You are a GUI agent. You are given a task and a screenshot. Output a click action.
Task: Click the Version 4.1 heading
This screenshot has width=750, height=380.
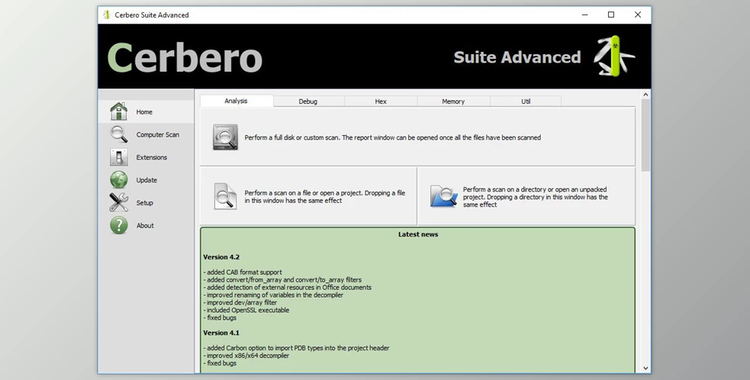coord(221,333)
